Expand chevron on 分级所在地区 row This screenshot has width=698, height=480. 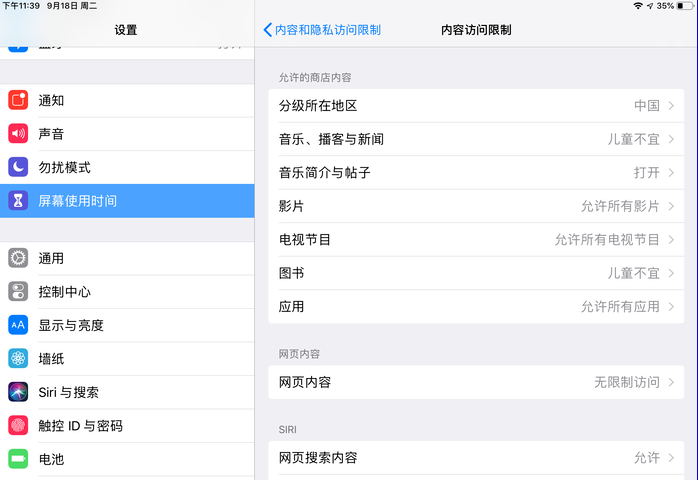[671, 106]
